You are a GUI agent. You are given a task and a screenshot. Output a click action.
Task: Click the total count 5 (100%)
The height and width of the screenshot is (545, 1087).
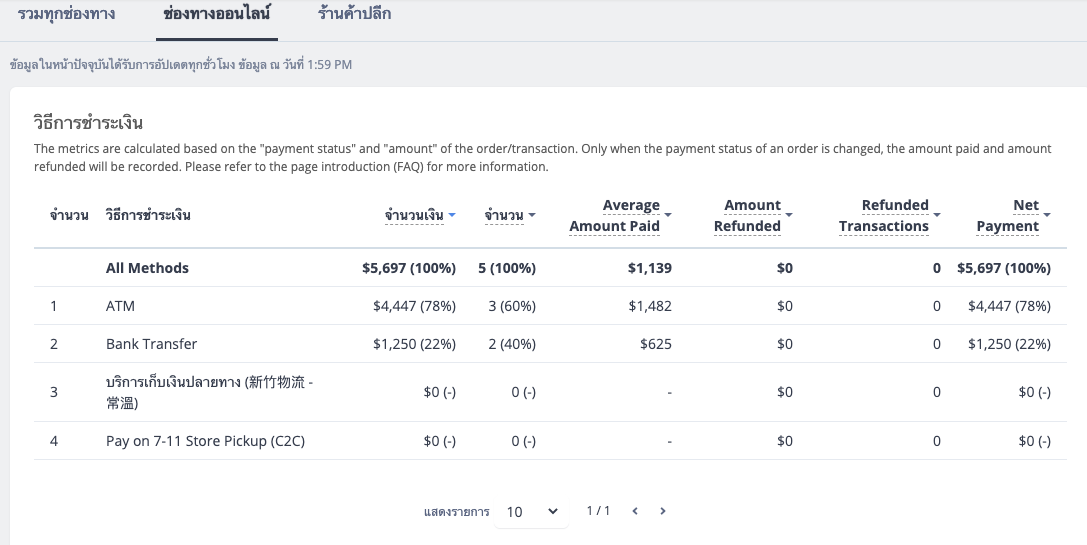click(x=507, y=268)
